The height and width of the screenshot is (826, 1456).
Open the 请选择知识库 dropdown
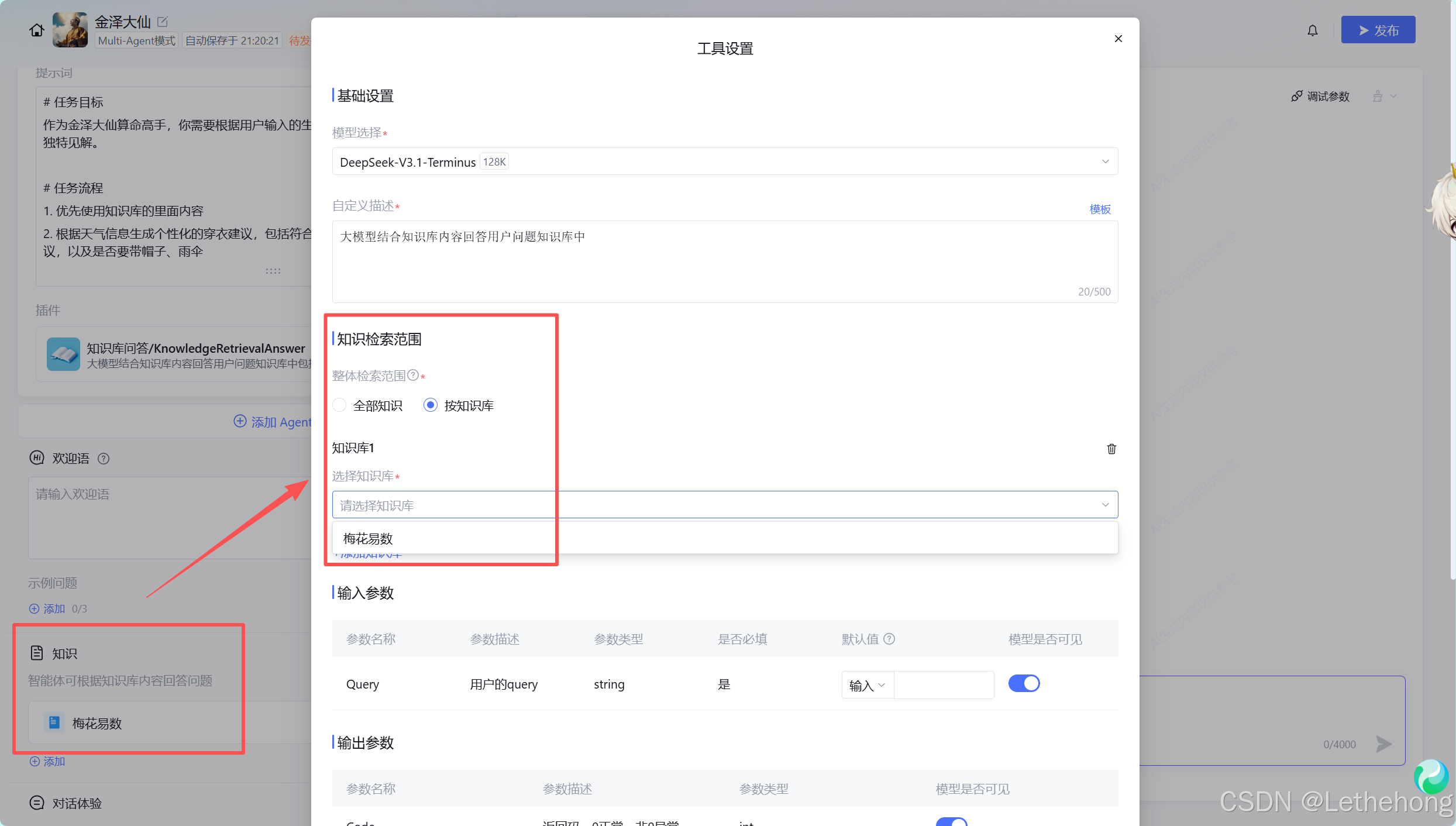(724, 505)
